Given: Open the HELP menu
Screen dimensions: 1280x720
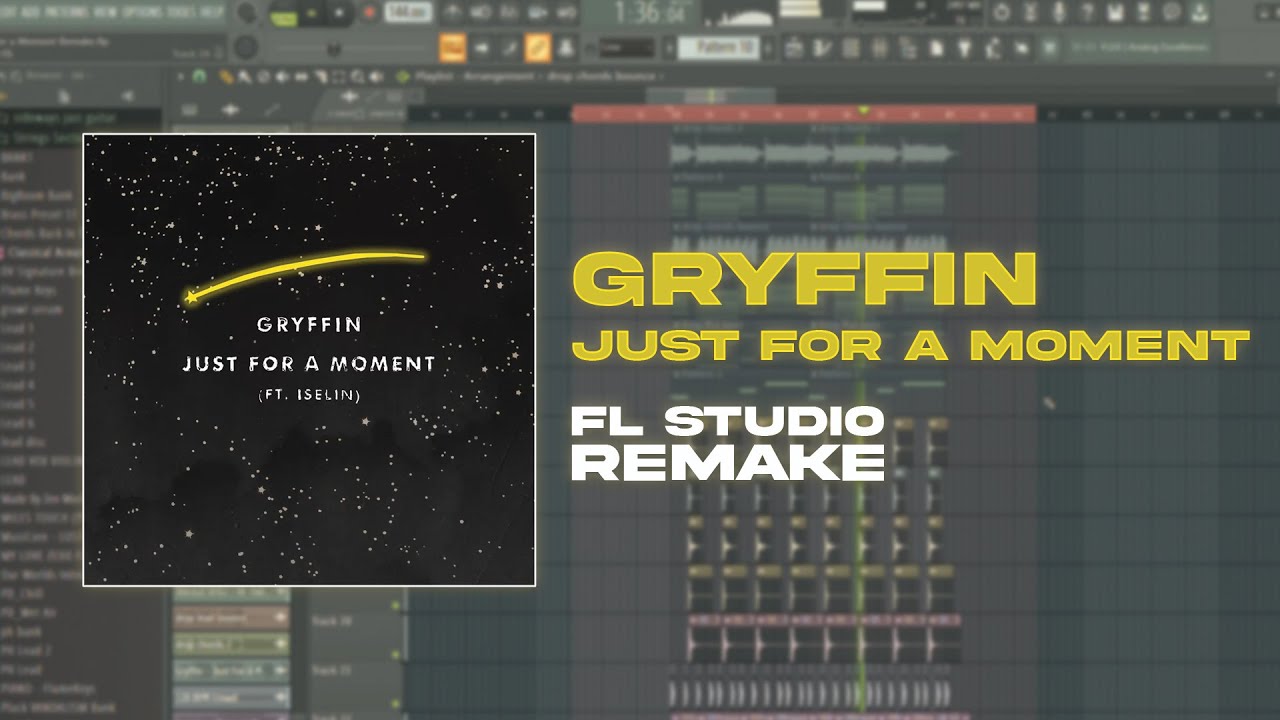Looking at the screenshot, I should [211, 12].
